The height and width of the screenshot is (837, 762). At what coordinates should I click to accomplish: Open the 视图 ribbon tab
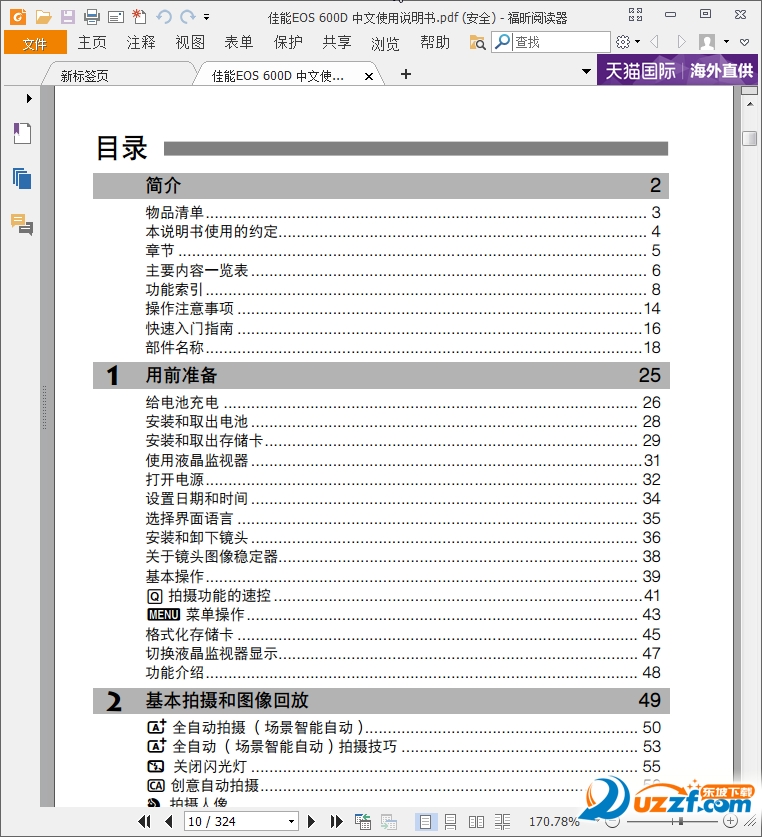[x=190, y=42]
